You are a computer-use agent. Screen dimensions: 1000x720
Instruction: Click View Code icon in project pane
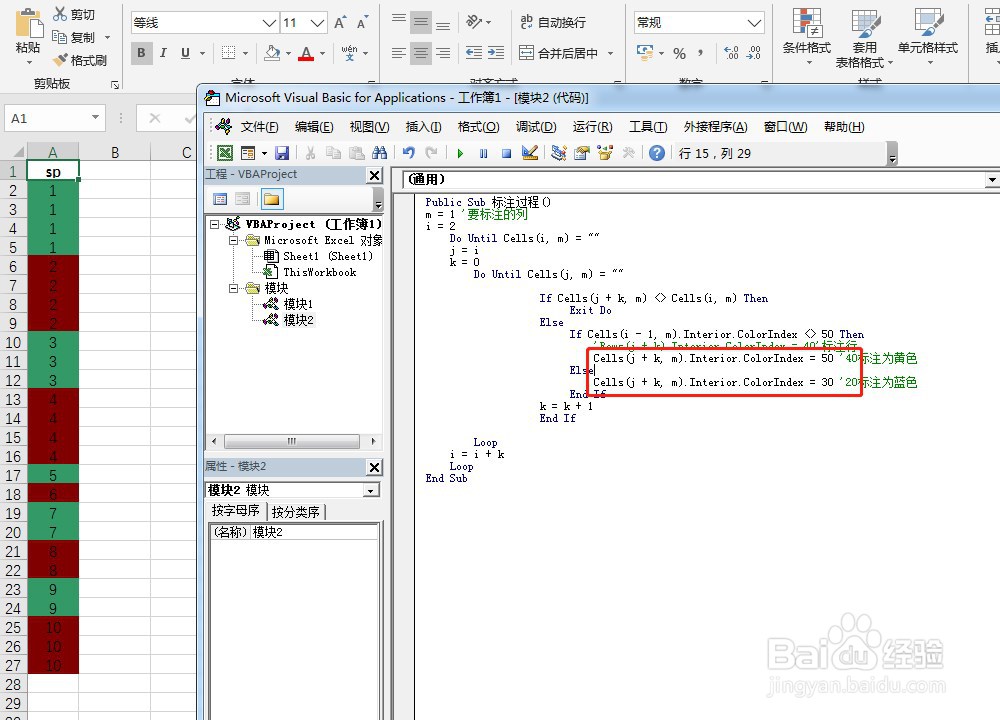(x=220, y=200)
